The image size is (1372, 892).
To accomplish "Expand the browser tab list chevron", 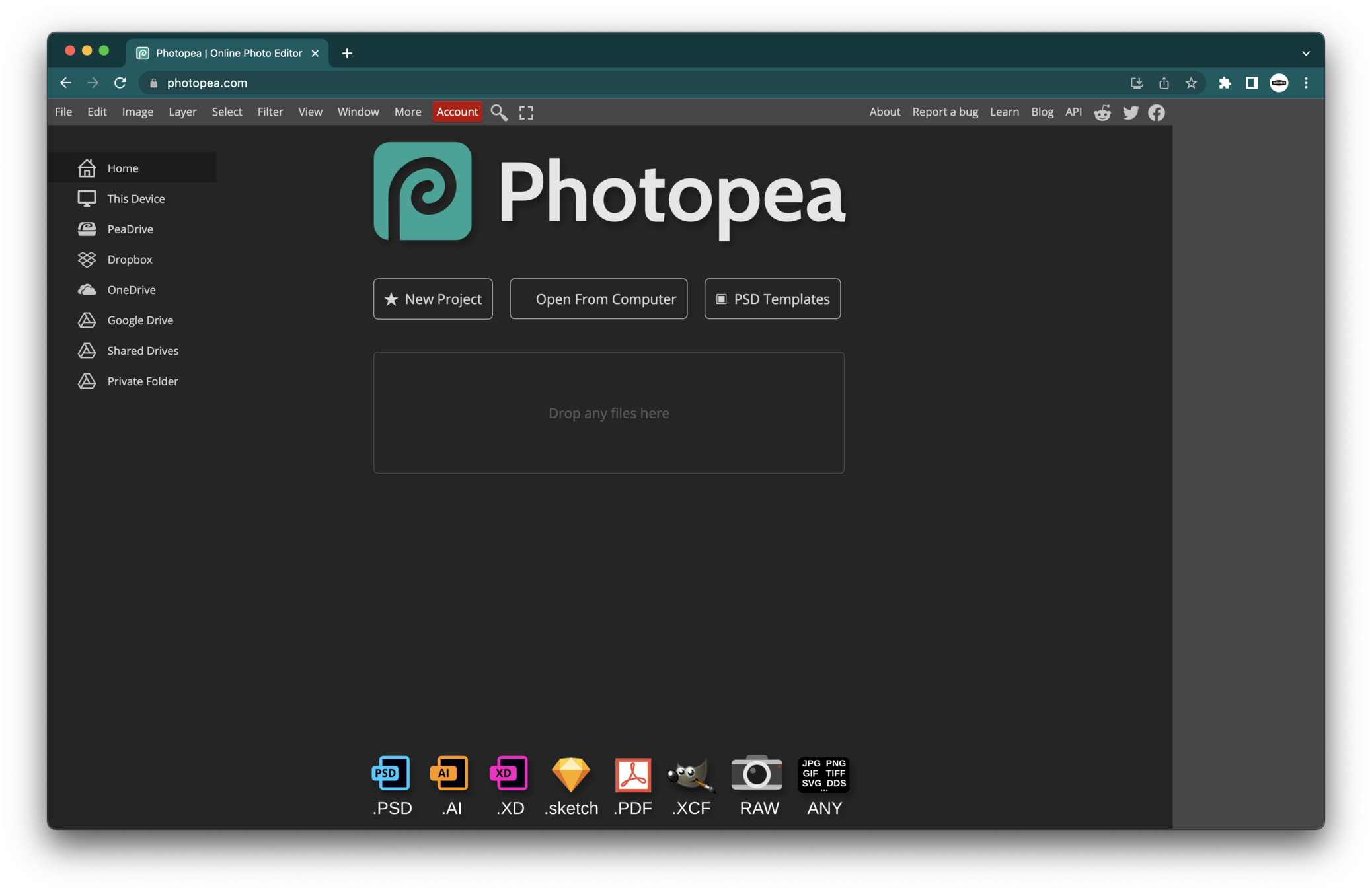I will 1306,53.
